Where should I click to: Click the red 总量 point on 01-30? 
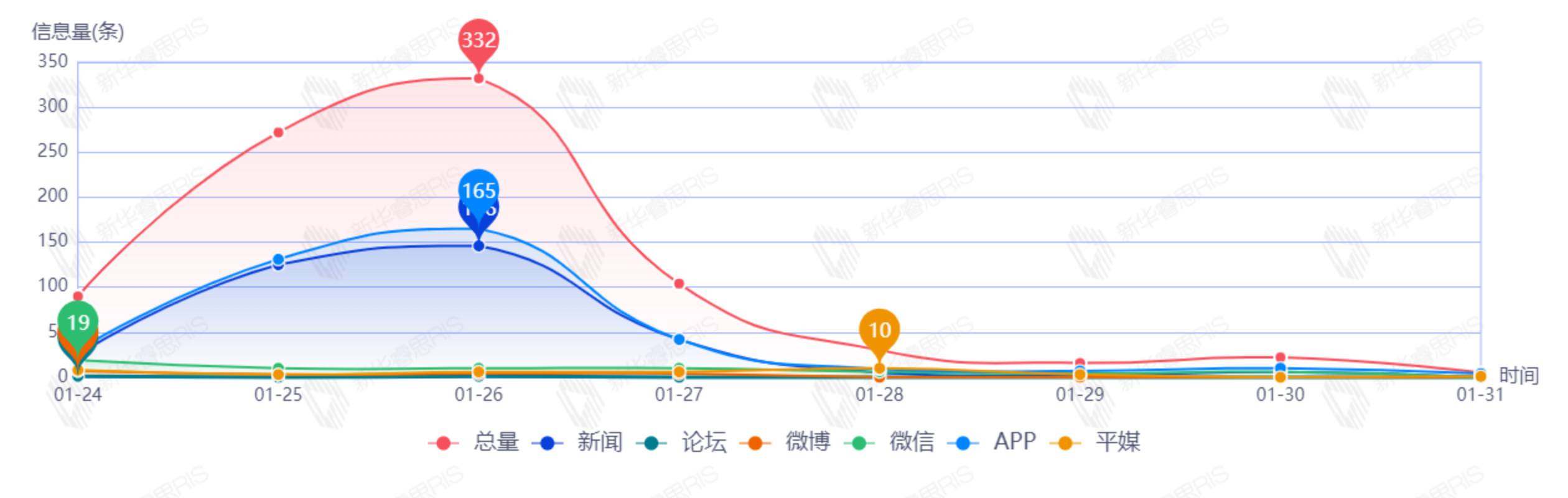1280,357
